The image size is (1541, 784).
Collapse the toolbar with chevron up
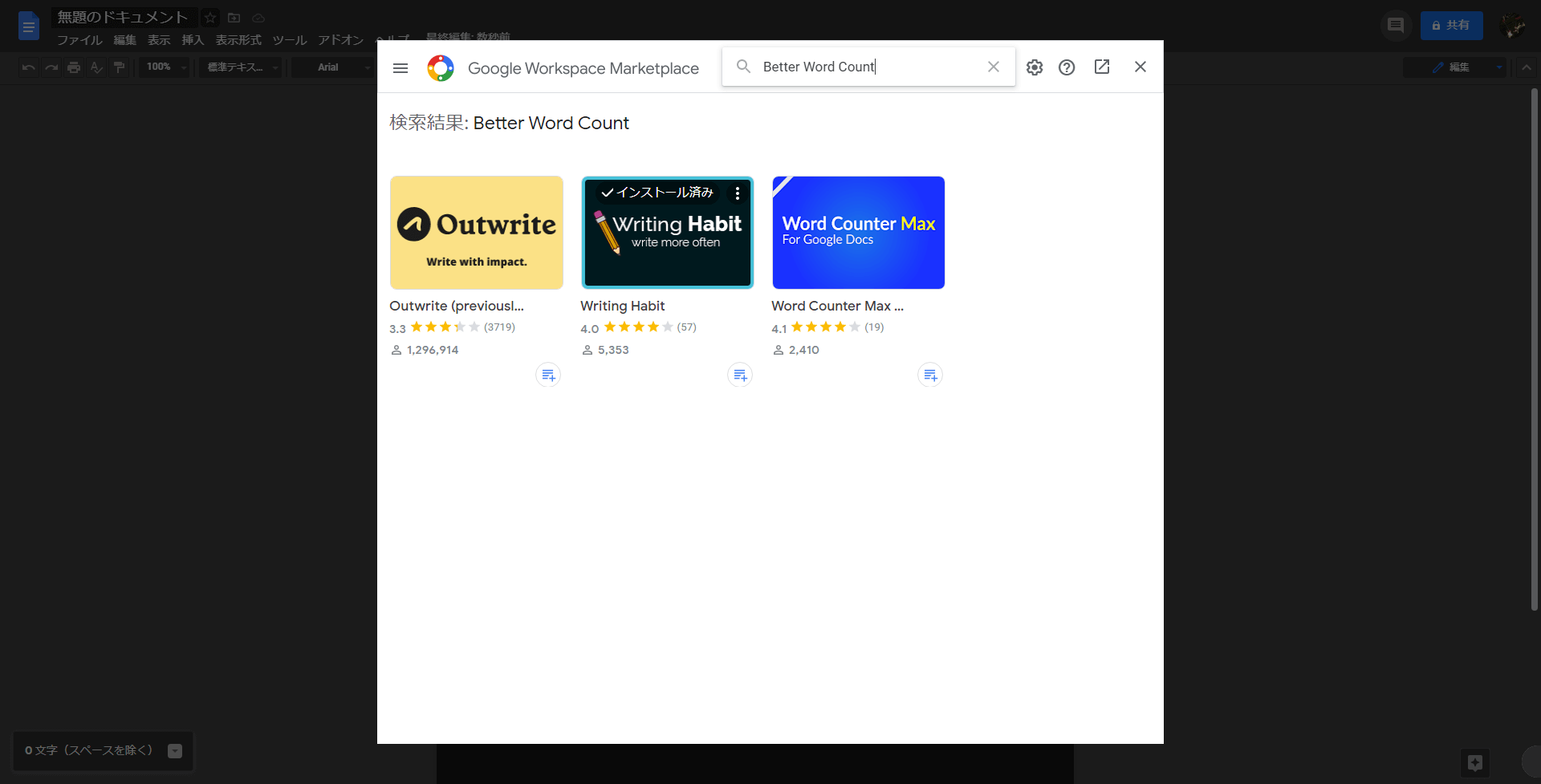1527,67
